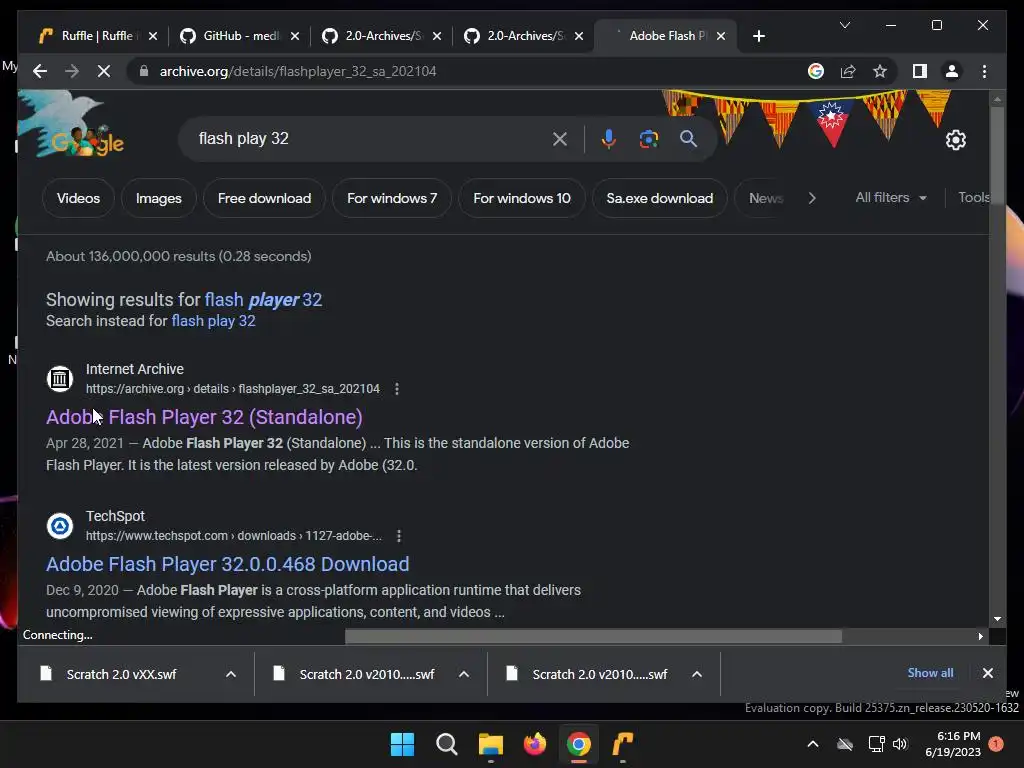Screen dimensions: 1024x768
Task: Click the address bar URL
Action: (x=298, y=71)
